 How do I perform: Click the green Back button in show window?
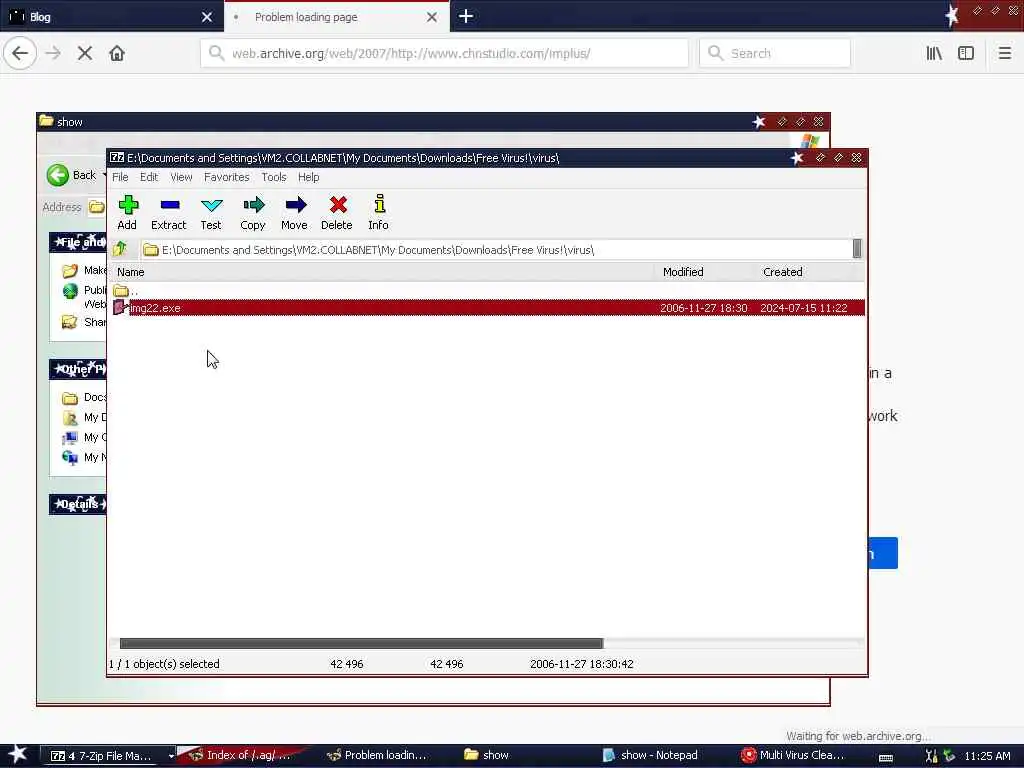(x=72, y=175)
